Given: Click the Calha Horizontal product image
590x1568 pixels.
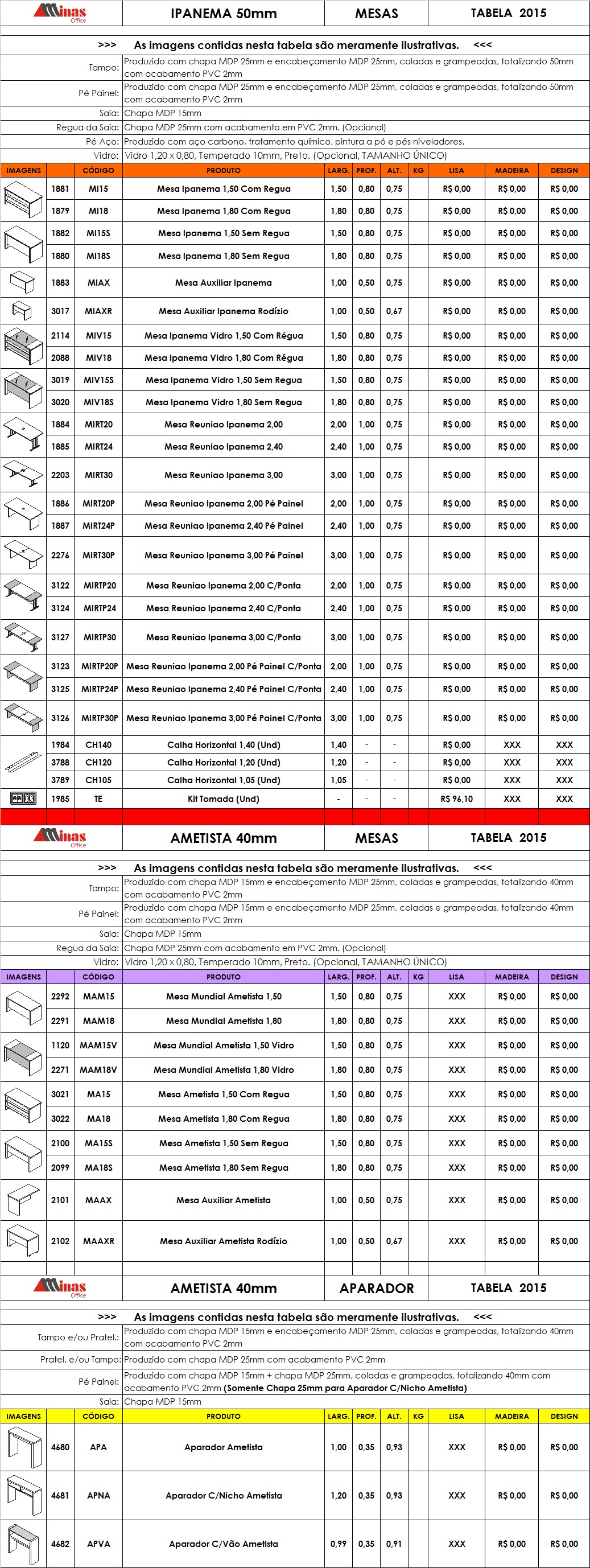Looking at the screenshot, I should 23,762.
